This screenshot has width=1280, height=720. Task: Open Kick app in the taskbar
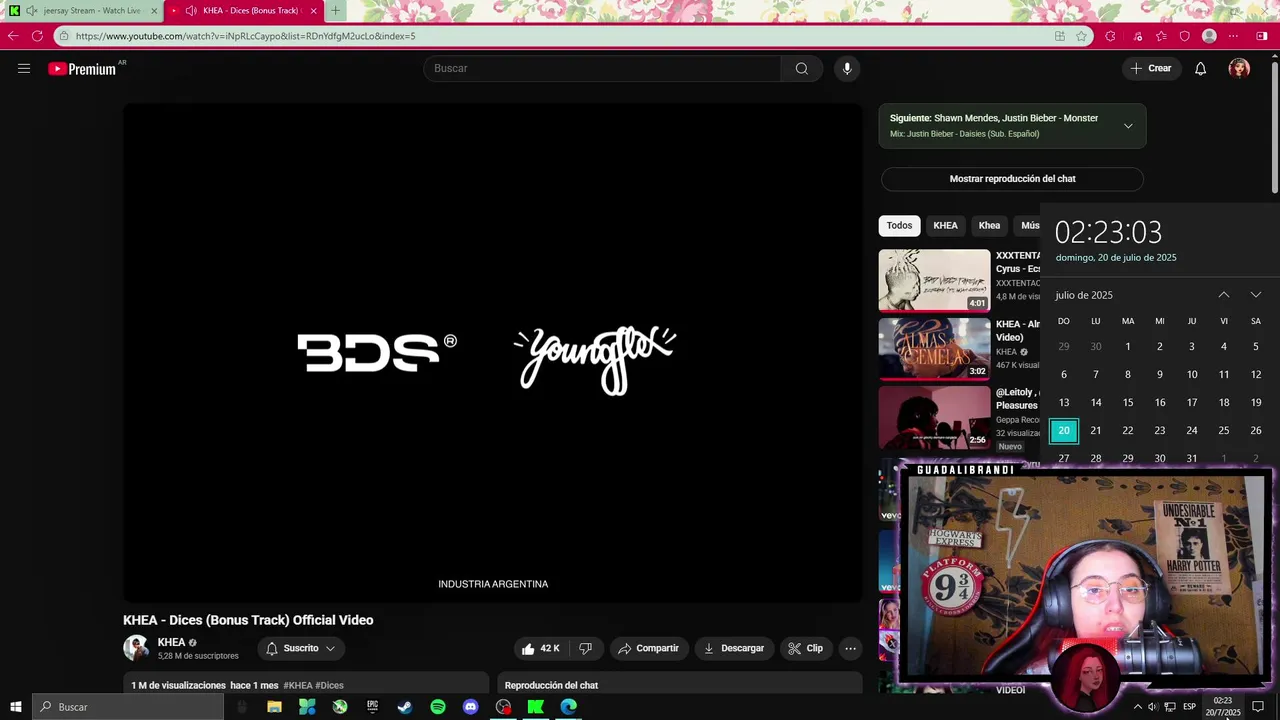[x=536, y=707]
